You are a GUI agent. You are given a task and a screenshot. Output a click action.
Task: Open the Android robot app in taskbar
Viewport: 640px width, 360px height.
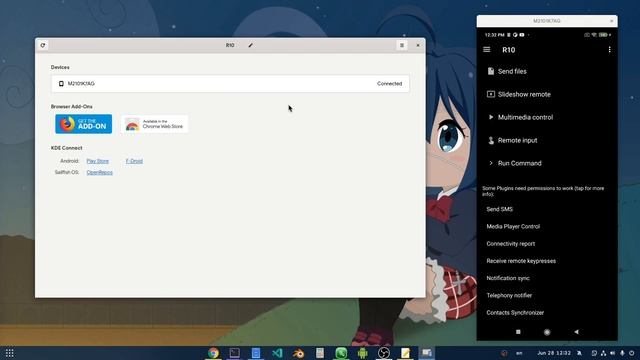point(362,353)
